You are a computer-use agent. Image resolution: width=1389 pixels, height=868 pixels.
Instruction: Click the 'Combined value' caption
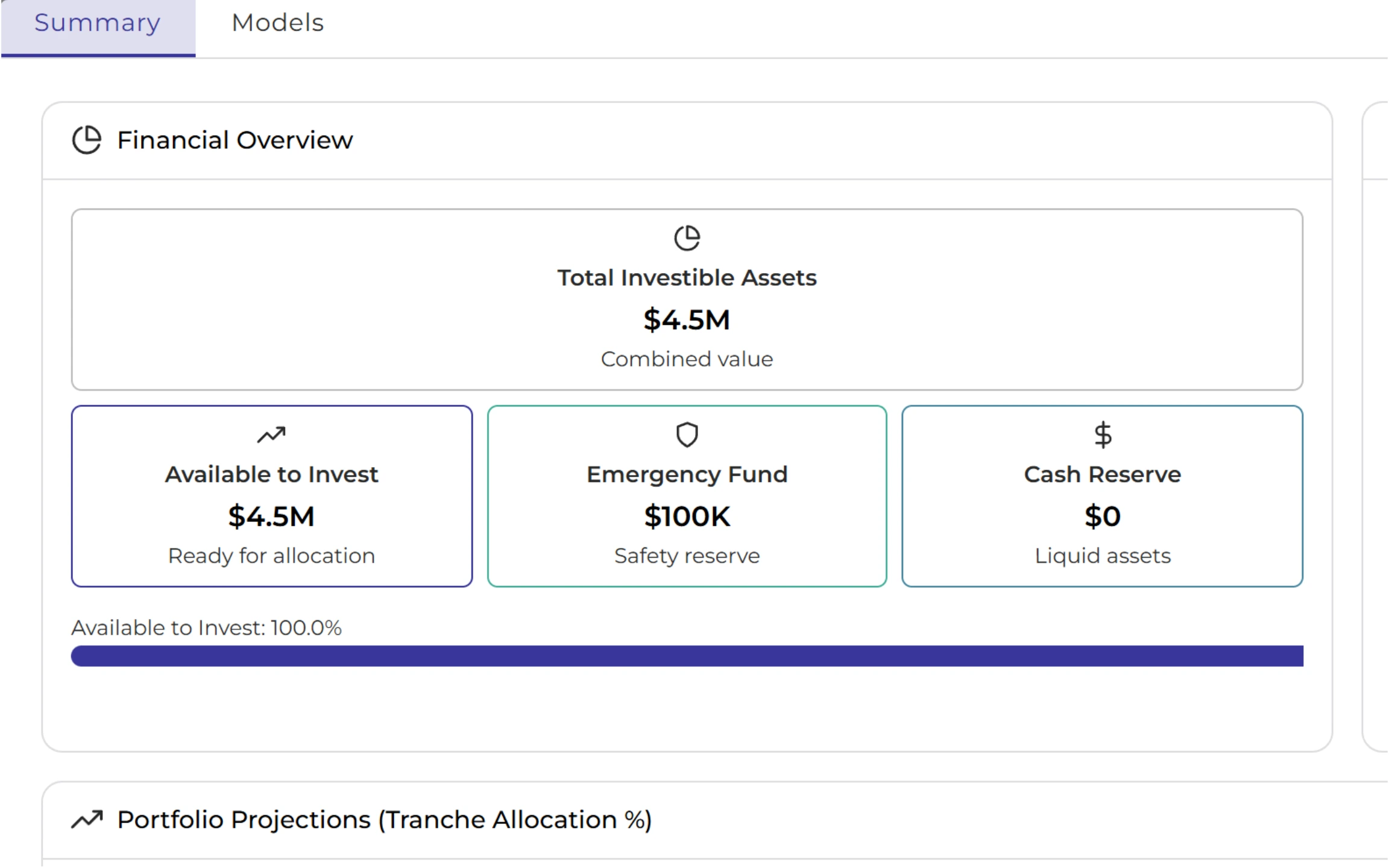point(687,359)
